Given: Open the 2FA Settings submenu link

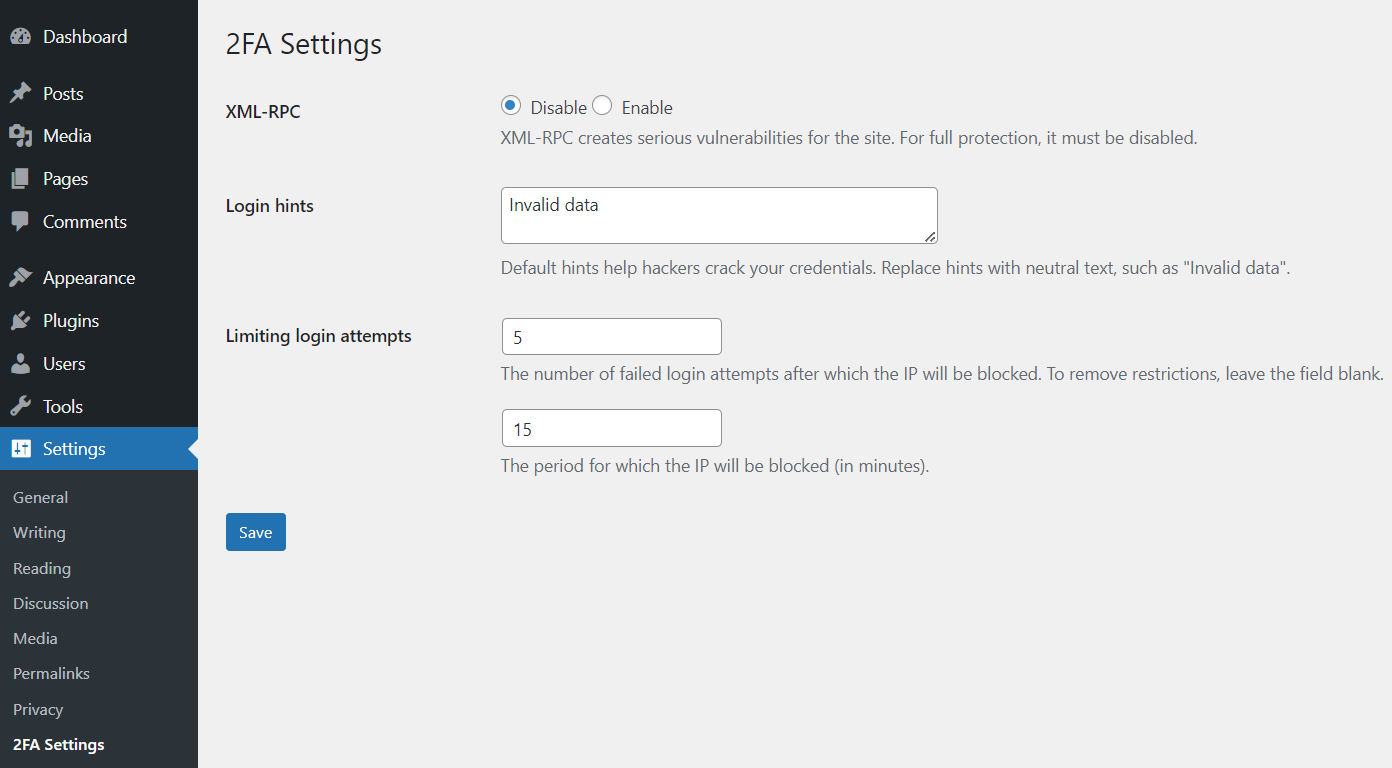Looking at the screenshot, I should 59,745.
